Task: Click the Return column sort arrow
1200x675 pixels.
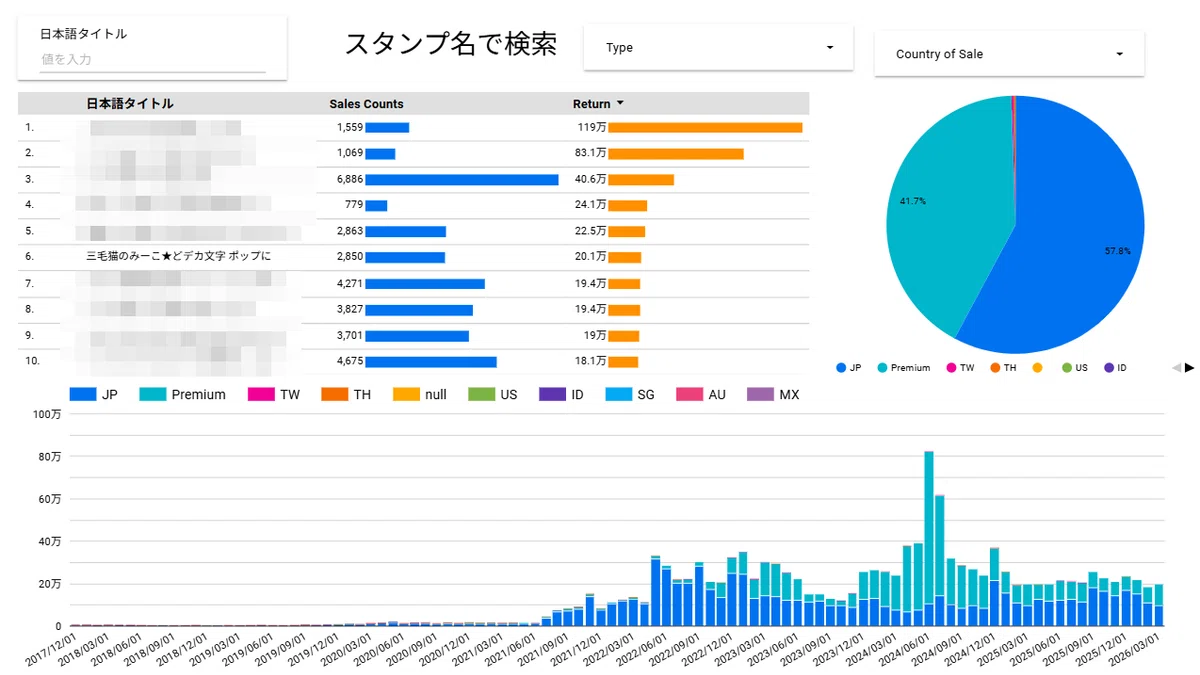Action: coord(620,103)
